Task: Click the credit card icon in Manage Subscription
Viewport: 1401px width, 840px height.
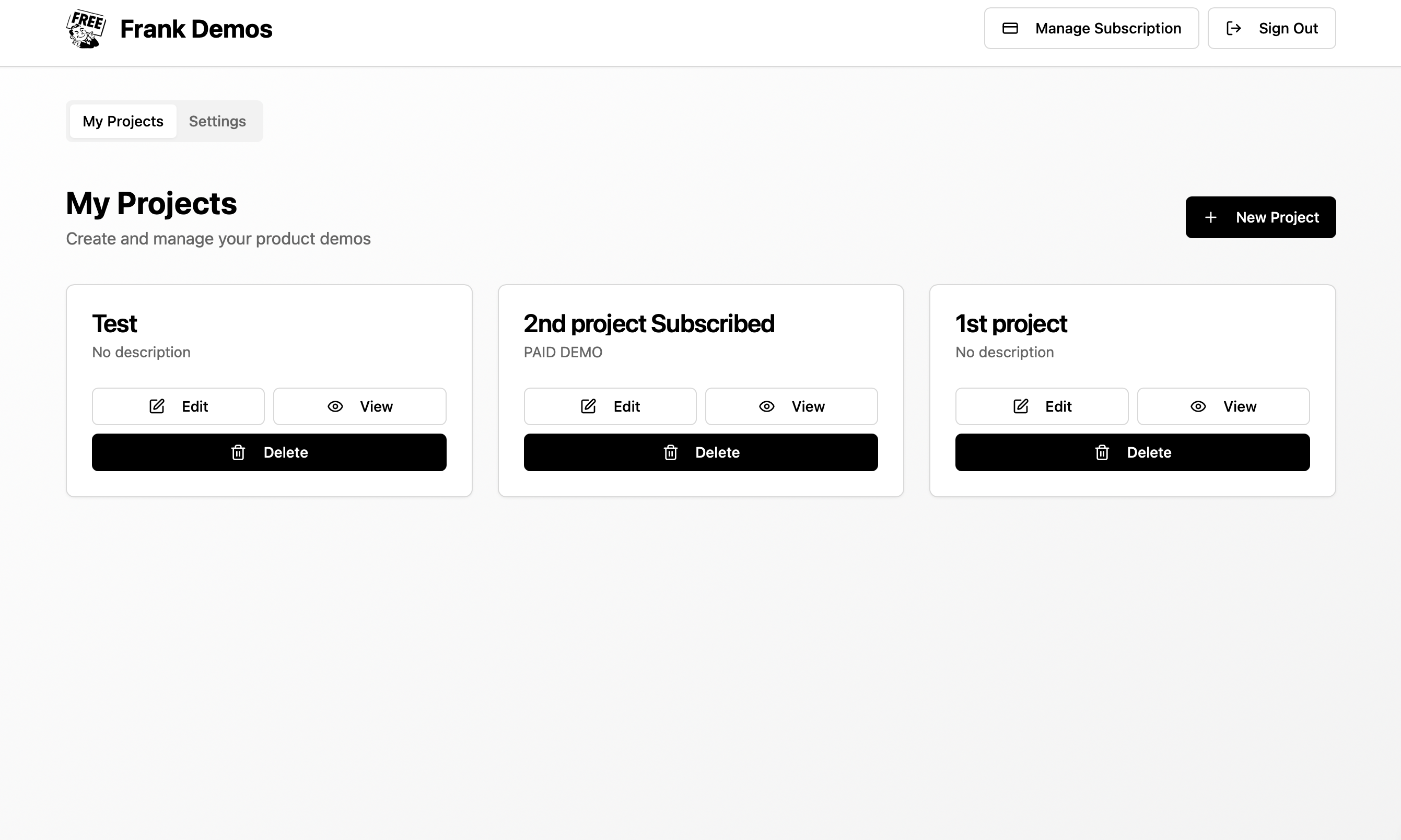Action: 1010,28
